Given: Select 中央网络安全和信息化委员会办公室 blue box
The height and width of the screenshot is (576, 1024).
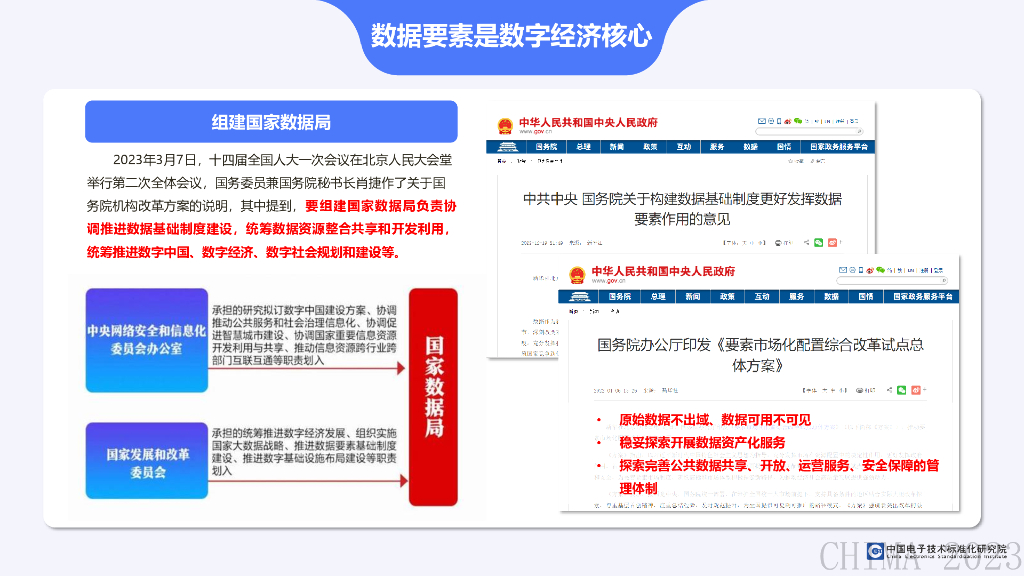Looking at the screenshot, I should pos(147,340).
